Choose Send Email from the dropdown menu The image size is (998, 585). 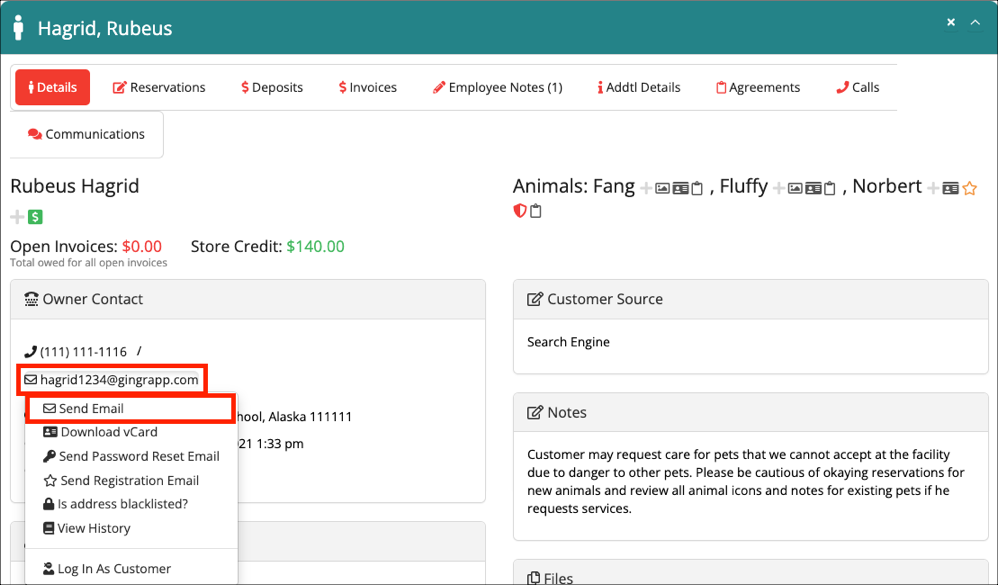click(x=130, y=409)
